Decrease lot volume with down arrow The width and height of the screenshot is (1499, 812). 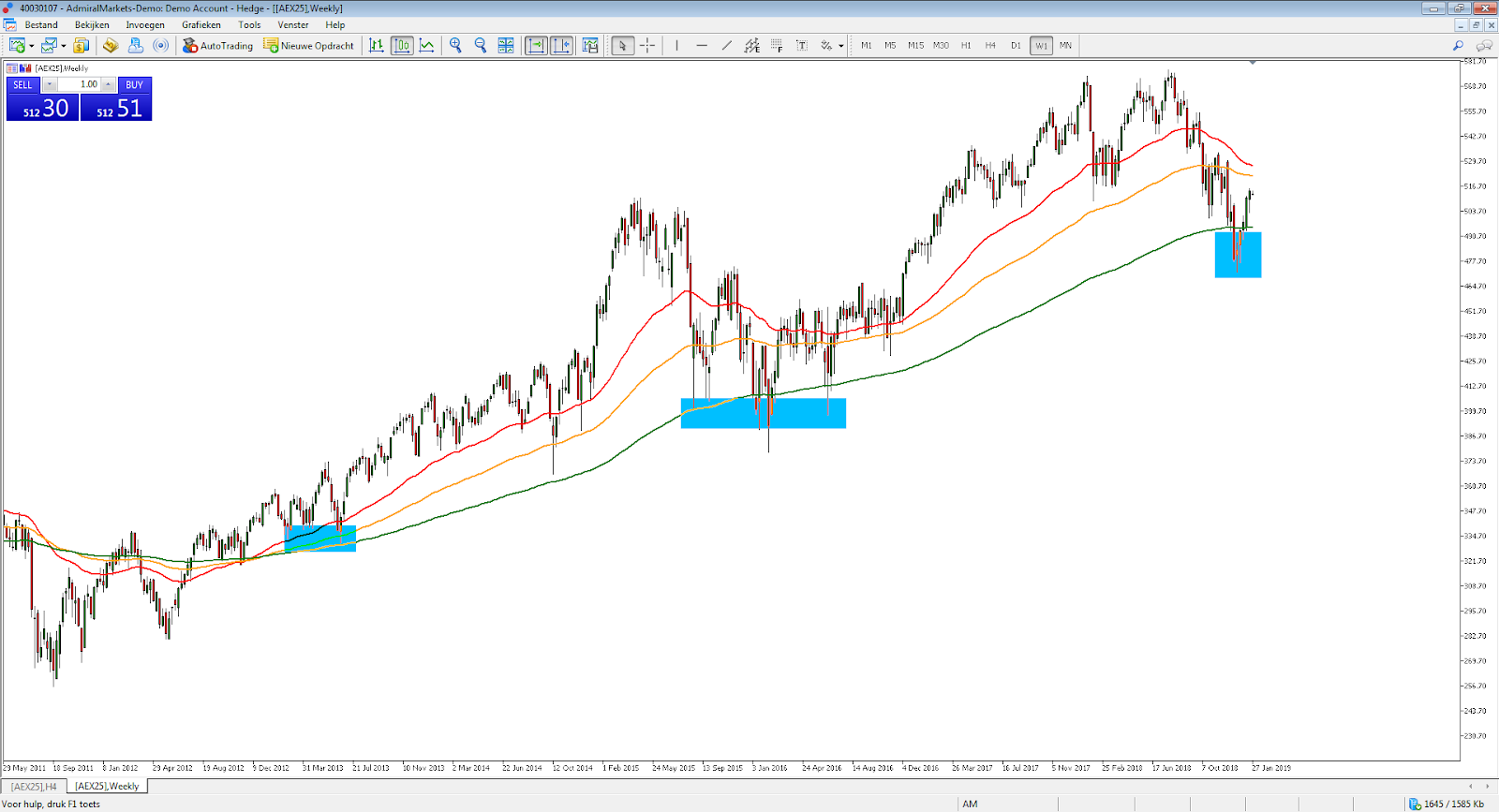(50, 84)
